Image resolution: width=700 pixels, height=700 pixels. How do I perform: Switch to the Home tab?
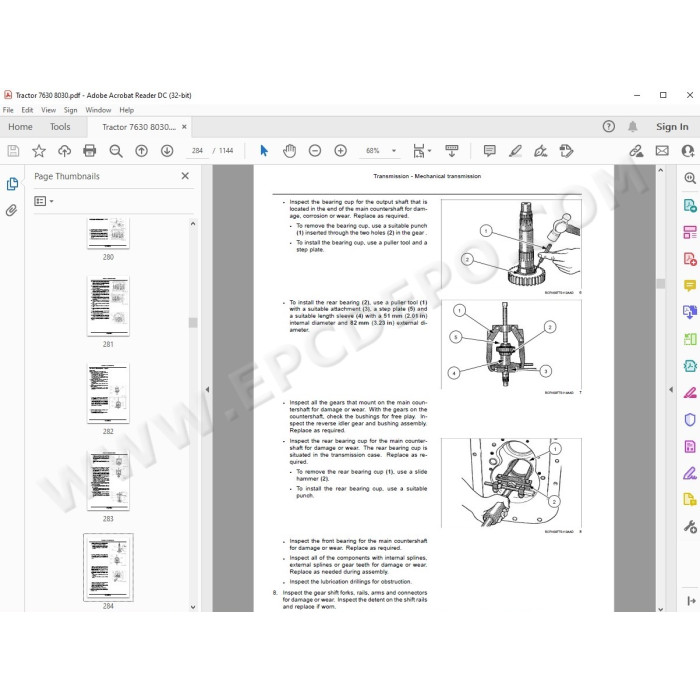pos(20,127)
